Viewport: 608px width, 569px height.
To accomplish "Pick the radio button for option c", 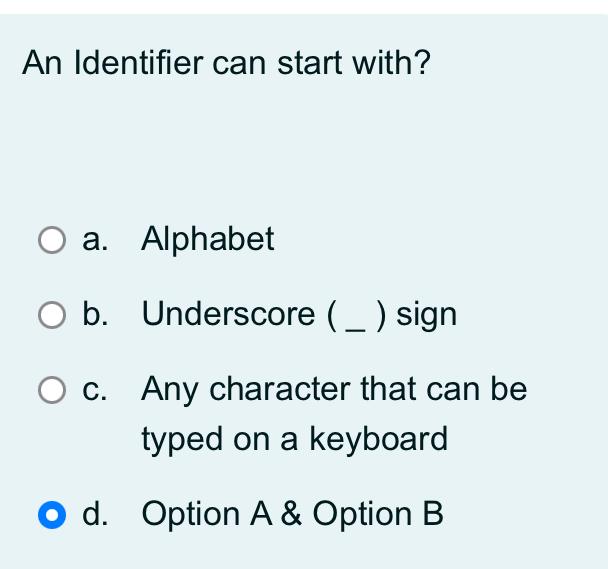I will 50,390.
